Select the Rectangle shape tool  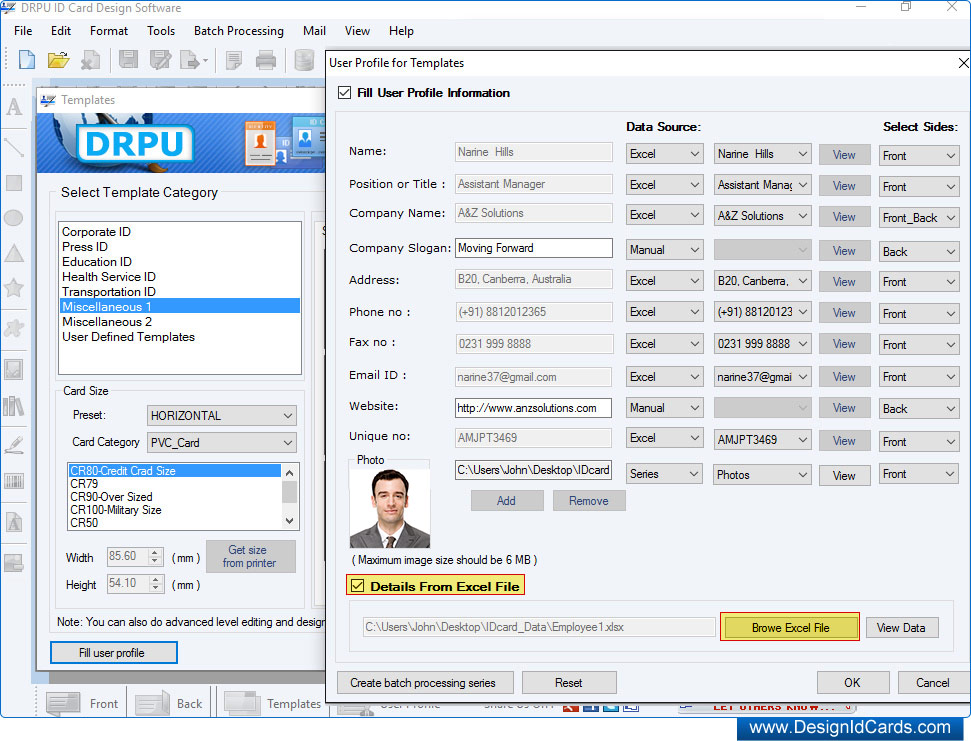[x=14, y=183]
